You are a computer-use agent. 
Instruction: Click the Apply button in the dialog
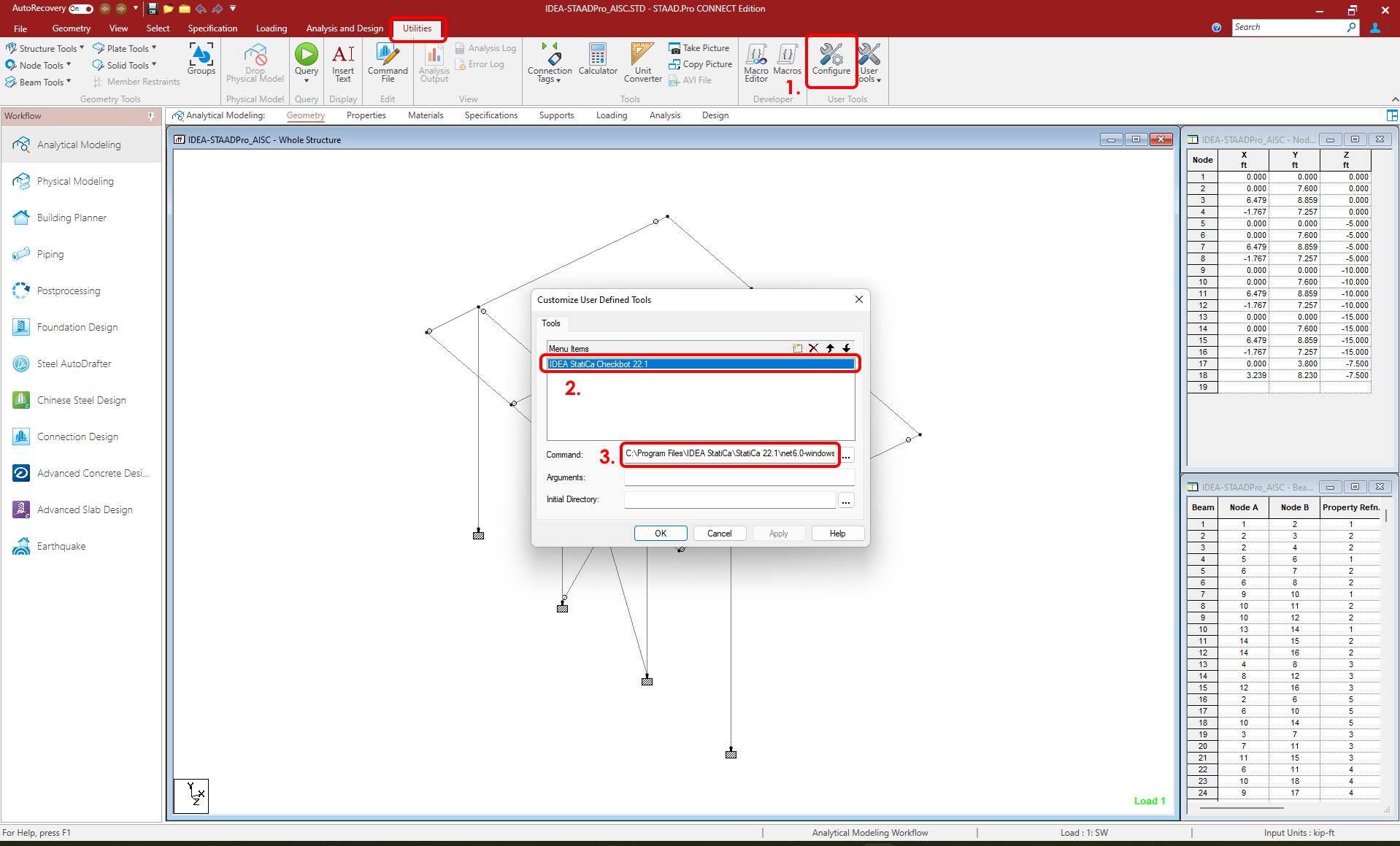point(778,533)
